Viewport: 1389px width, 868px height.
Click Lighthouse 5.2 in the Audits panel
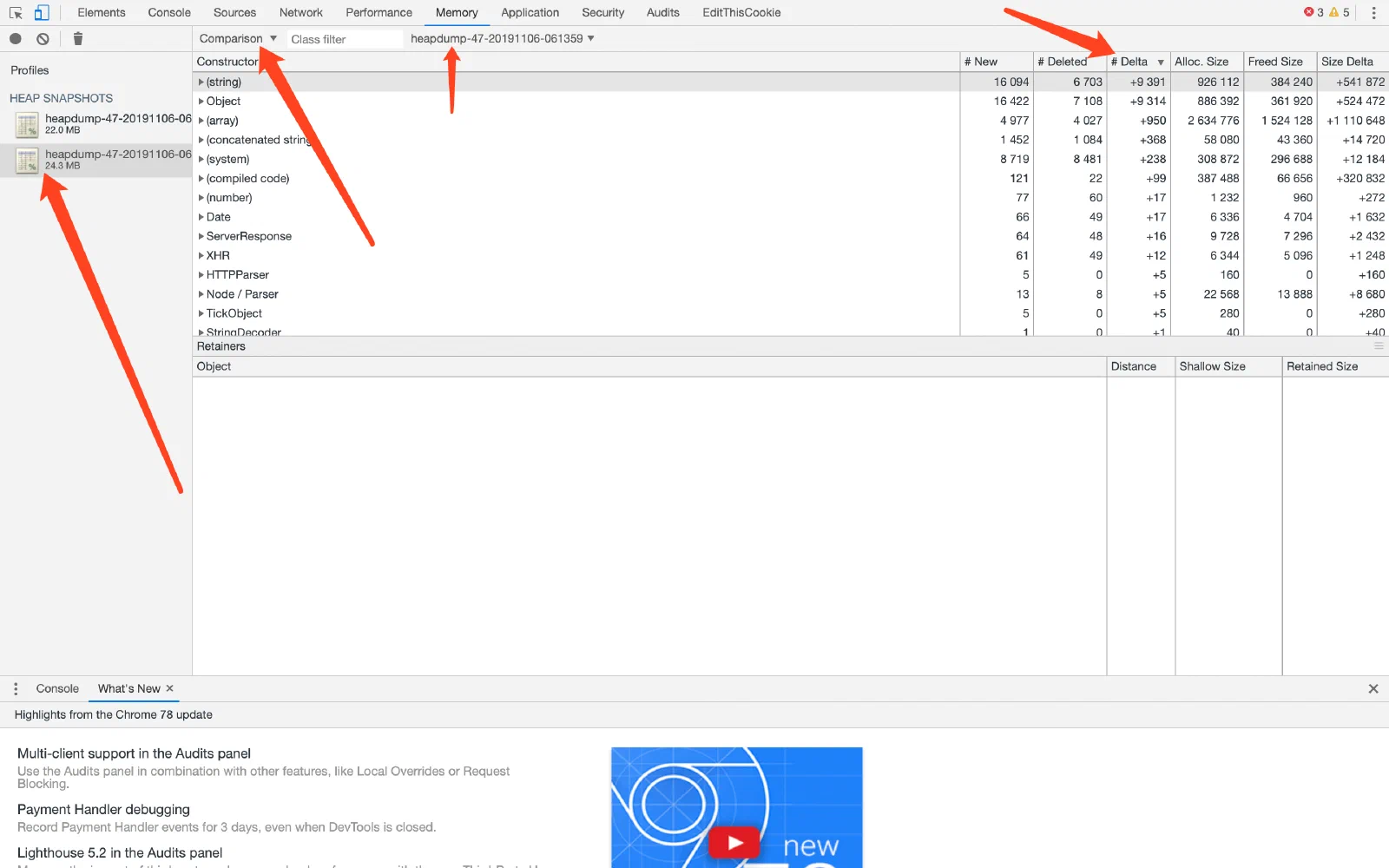[x=120, y=852]
